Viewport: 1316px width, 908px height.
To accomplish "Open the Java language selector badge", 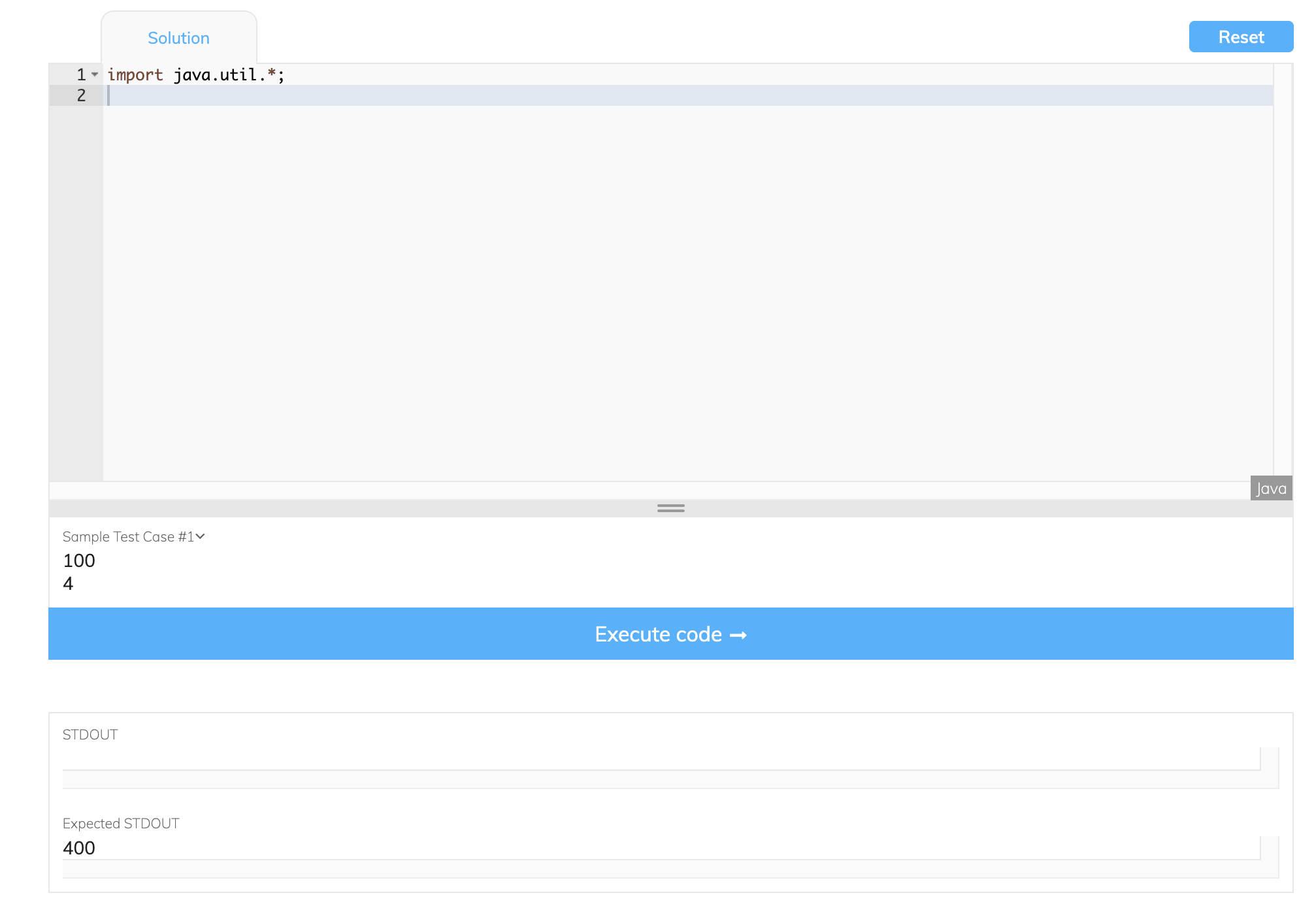I will 1270,488.
